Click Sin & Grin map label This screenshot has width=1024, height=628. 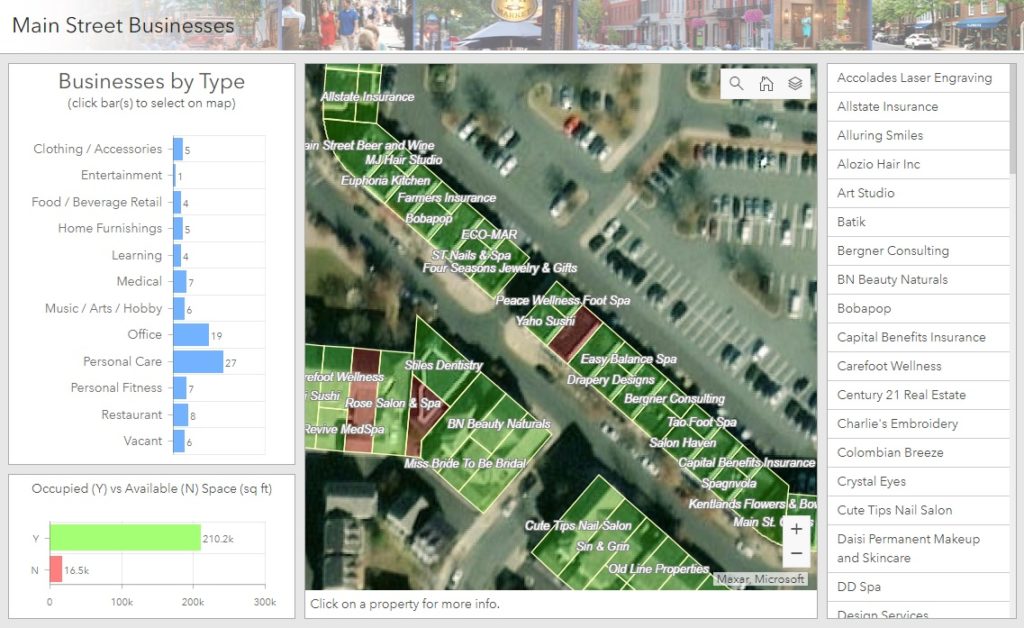pos(602,546)
